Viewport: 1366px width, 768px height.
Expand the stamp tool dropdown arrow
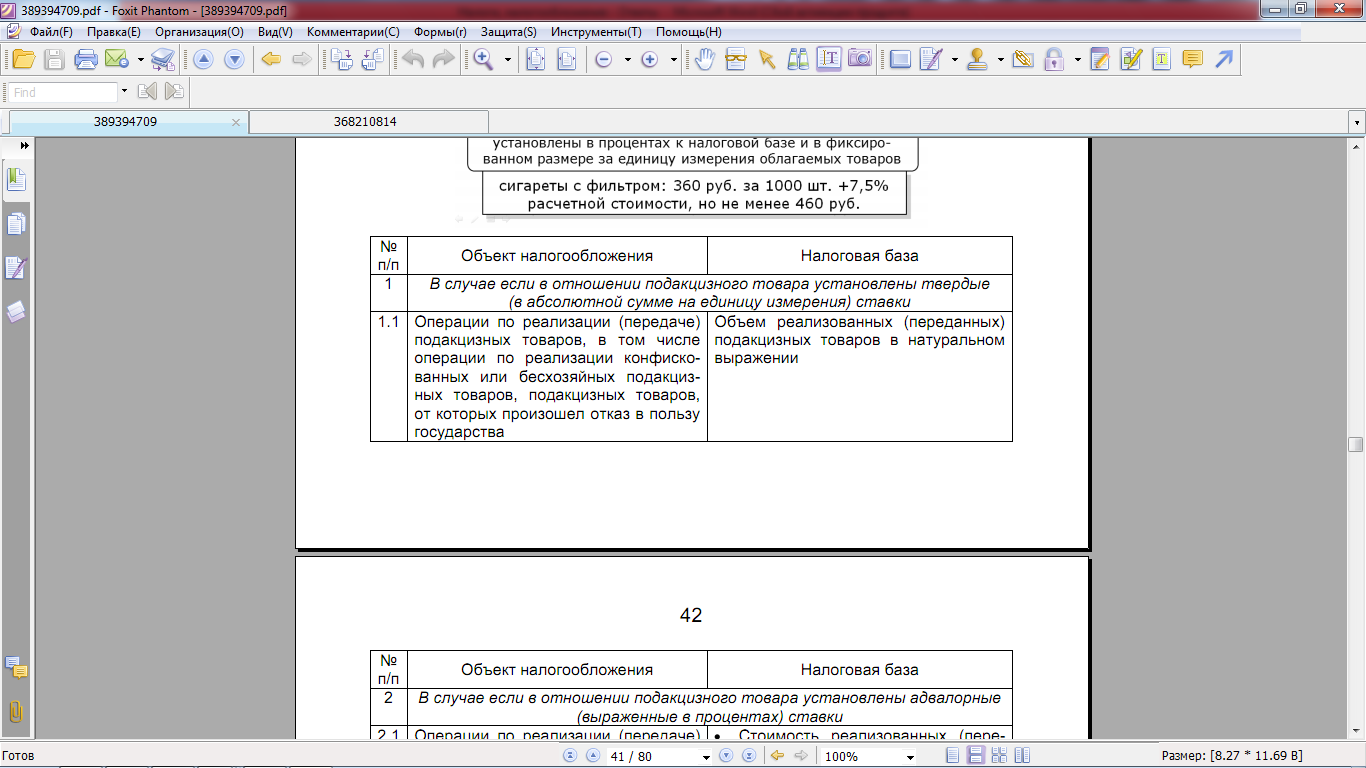[x=1001, y=60]
